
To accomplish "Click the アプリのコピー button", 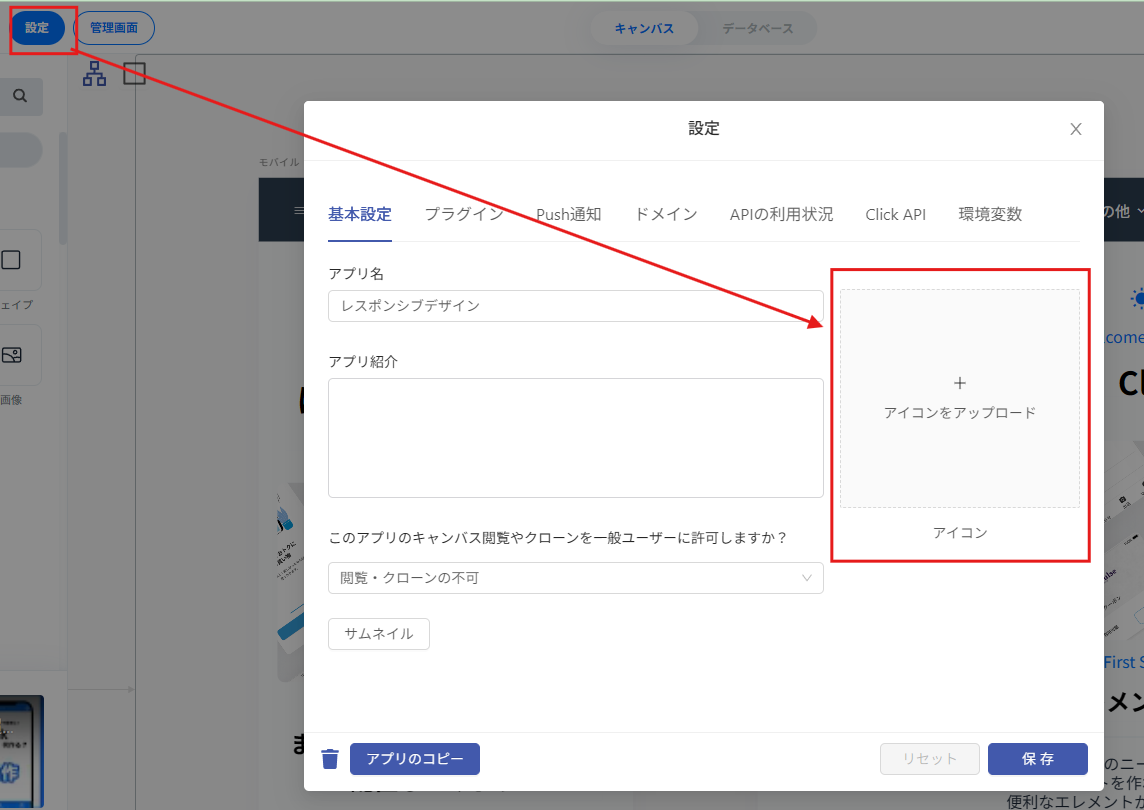I will click(x=415, y=759).
